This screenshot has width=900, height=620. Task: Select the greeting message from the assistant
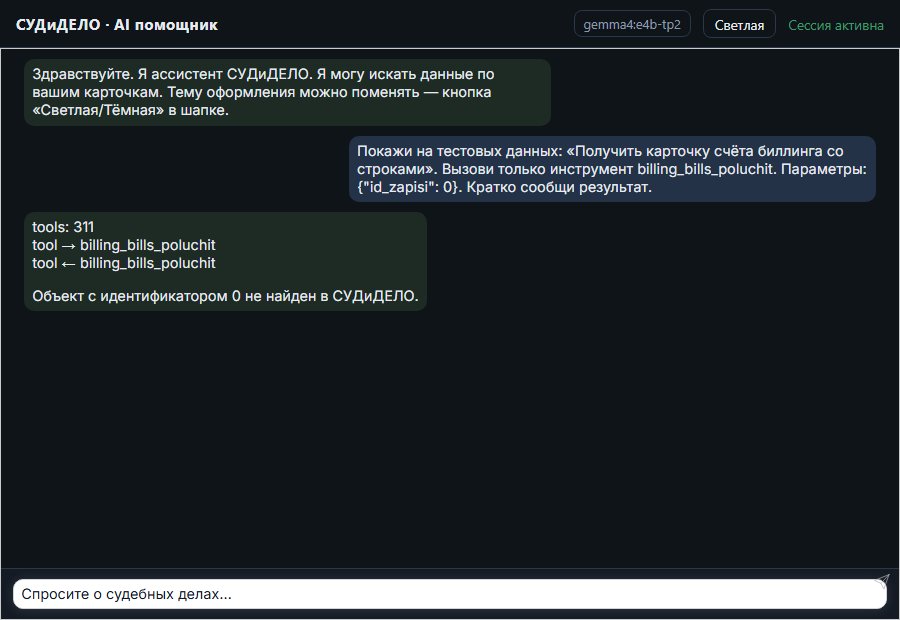pos(287,92)
